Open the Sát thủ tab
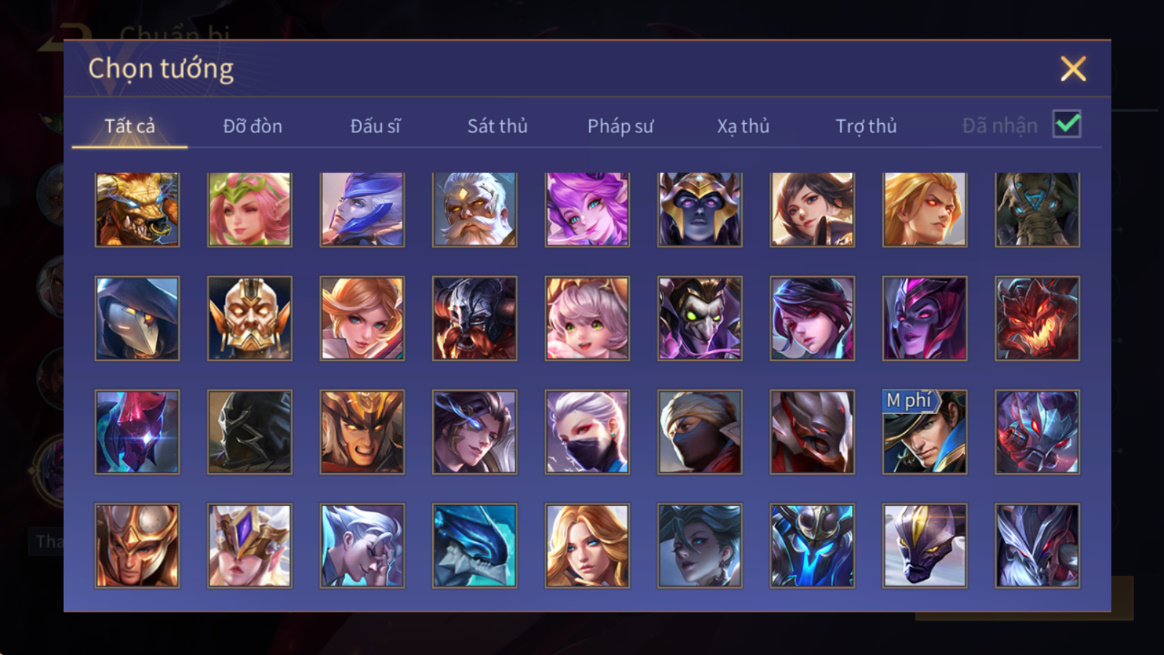The height and width of the screenshot is (655, 1164). pos(497,126)
